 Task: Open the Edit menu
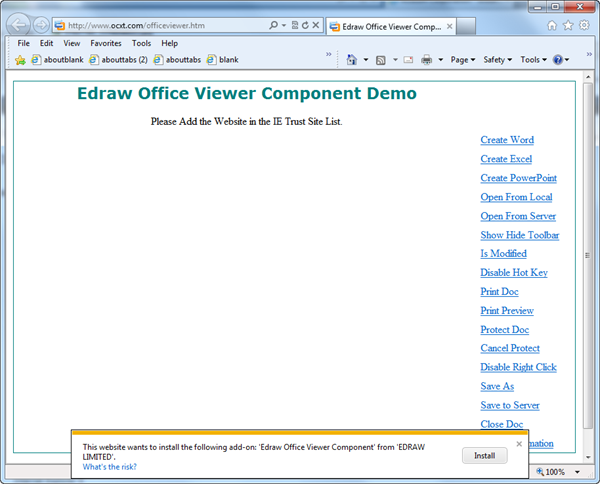point(46,43)
